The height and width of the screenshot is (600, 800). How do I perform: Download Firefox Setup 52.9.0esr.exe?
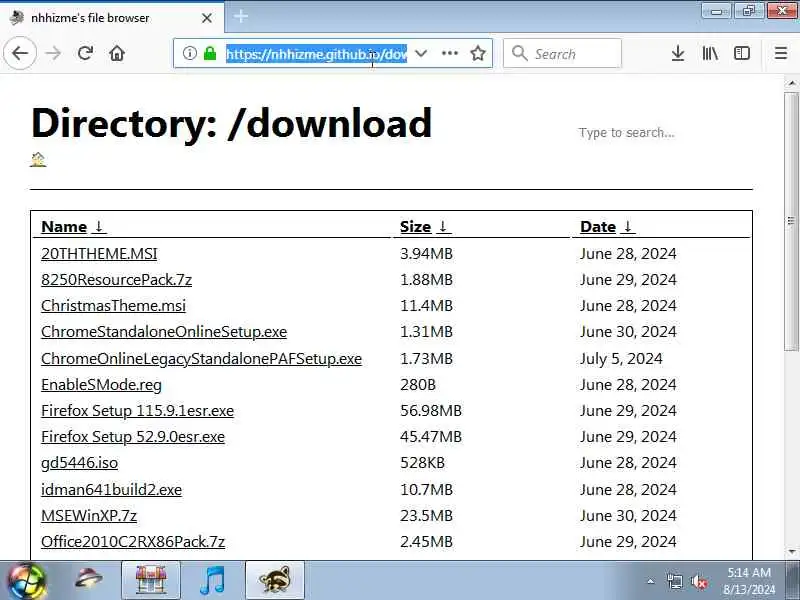coord(133,437)
